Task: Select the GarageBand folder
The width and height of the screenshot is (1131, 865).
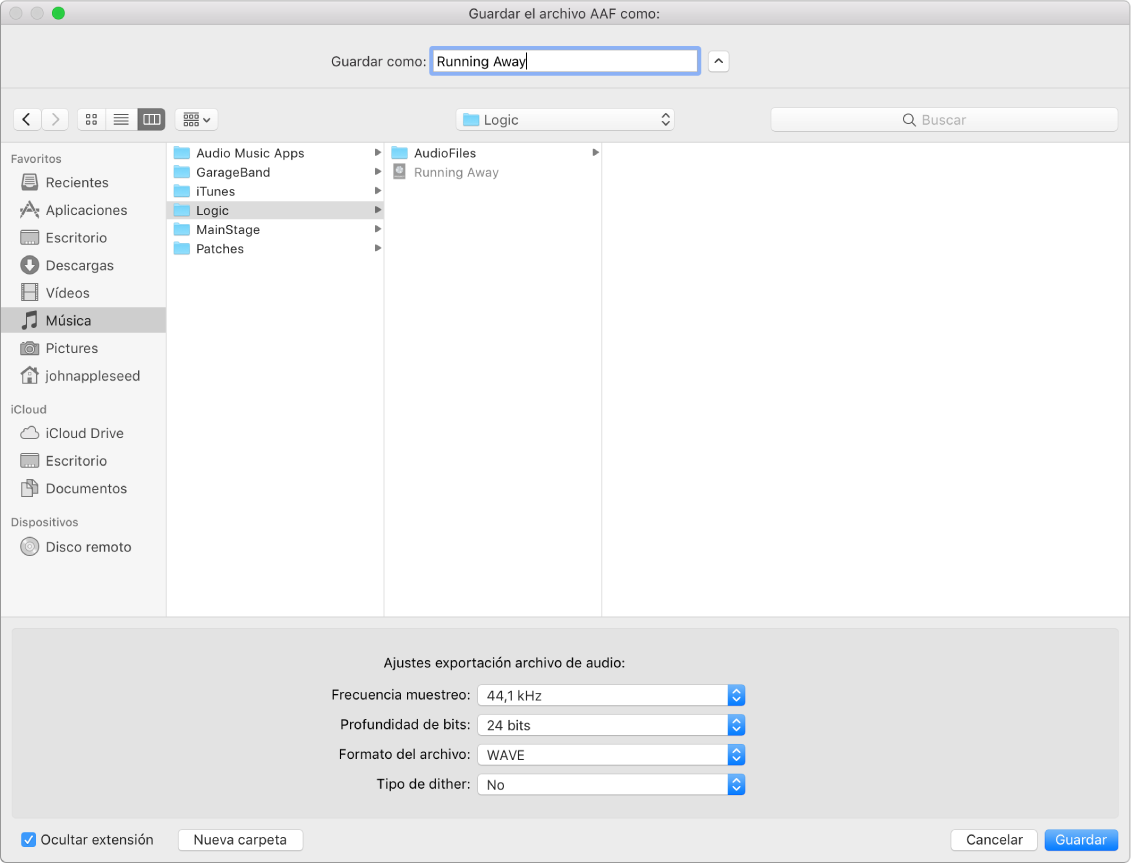Action: coord(233,173)
